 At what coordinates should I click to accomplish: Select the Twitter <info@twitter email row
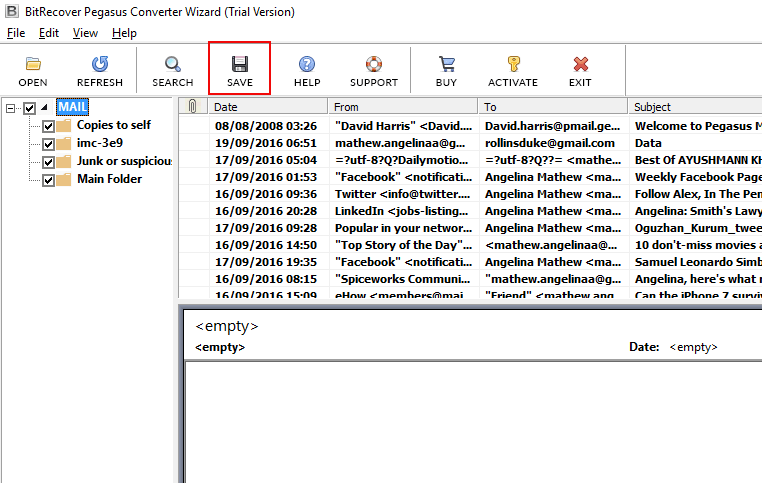(470, 194)
